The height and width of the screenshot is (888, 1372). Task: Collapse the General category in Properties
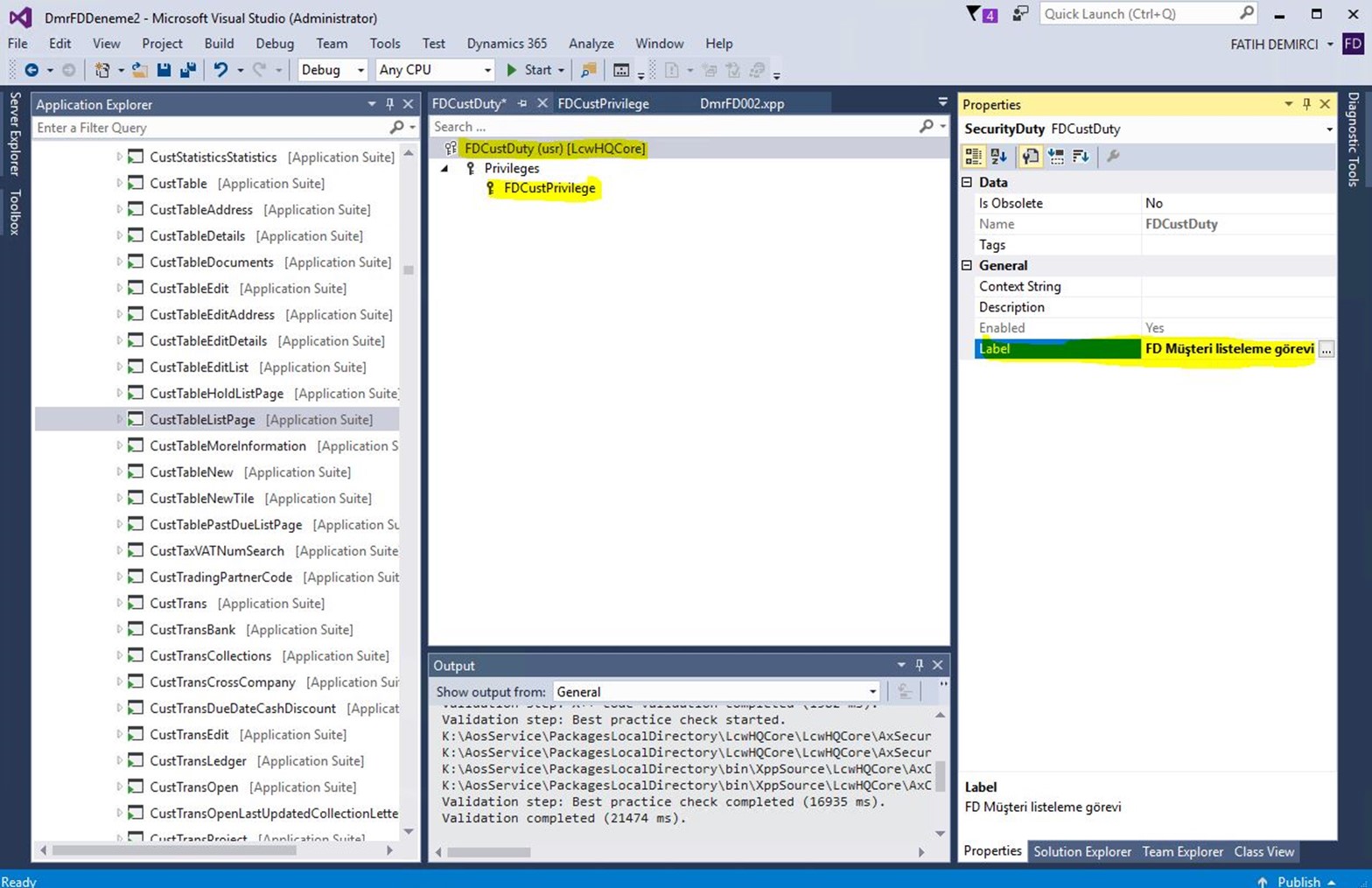click(x=967, y=265)
